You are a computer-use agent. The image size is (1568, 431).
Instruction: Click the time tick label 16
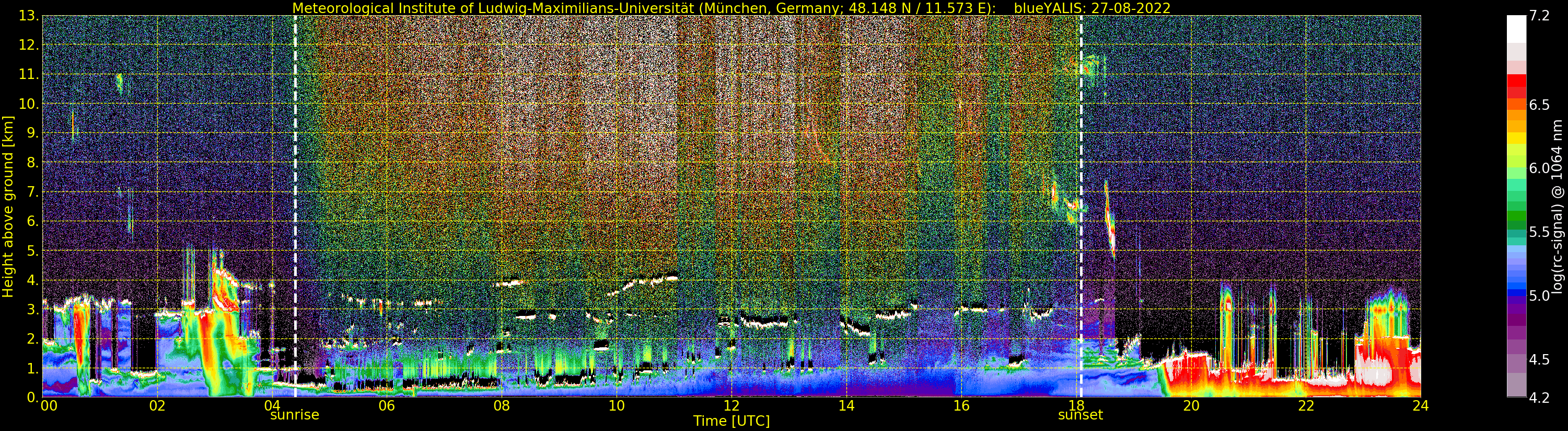coord(961,405)
